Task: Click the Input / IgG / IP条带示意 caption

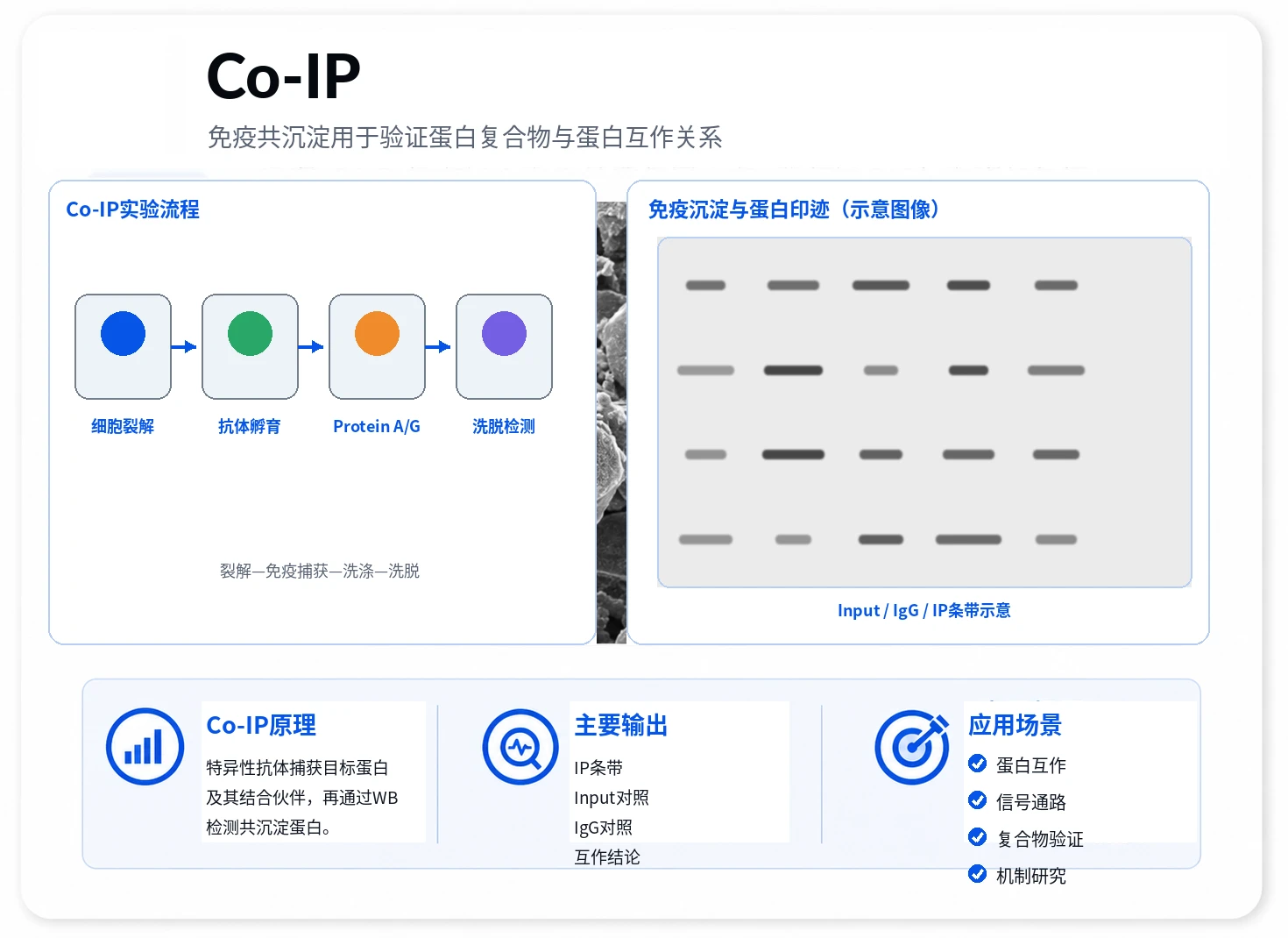Action: [x=924, y=610]
